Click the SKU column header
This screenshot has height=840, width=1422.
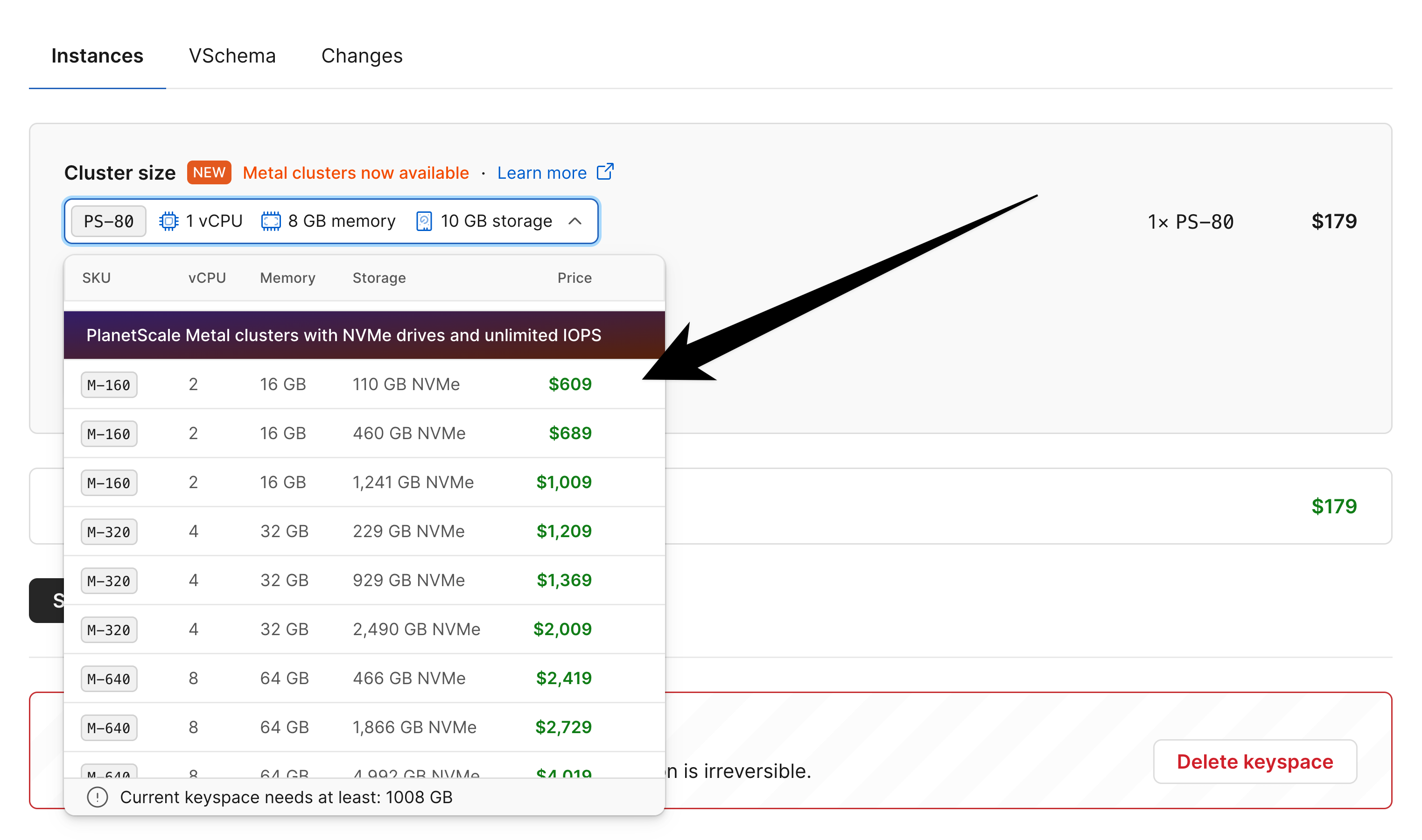[96, 278]
